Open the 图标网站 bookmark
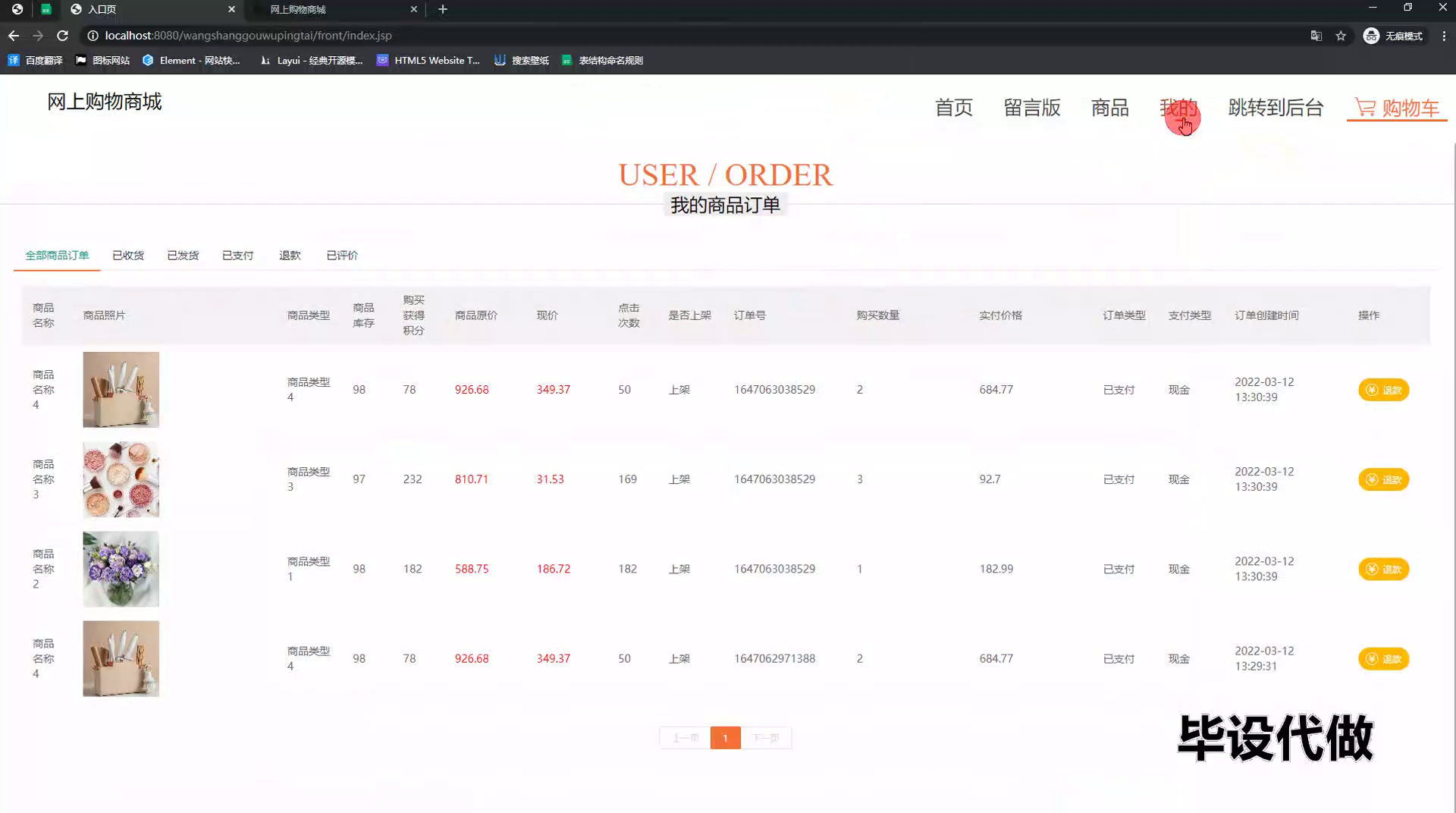 point(102,60)
